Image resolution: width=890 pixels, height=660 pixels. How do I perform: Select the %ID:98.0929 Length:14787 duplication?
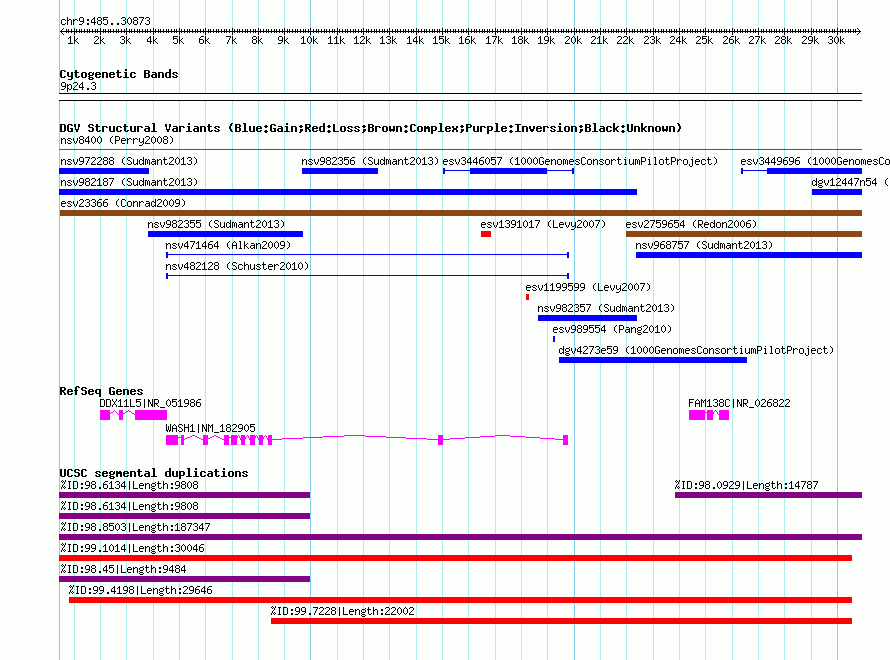coord(768,495)
